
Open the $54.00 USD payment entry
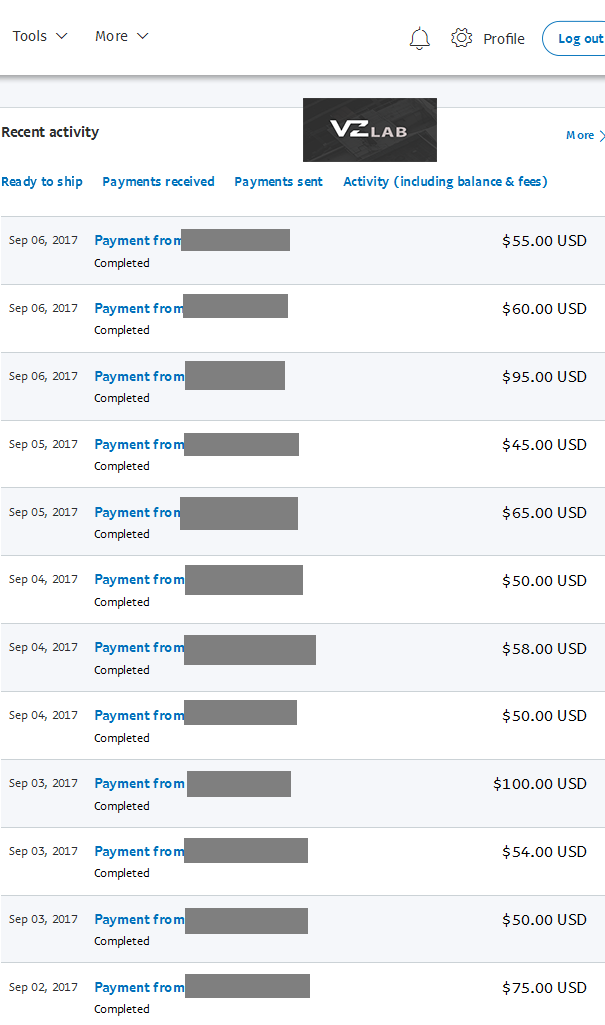click(x=302, y=862)
